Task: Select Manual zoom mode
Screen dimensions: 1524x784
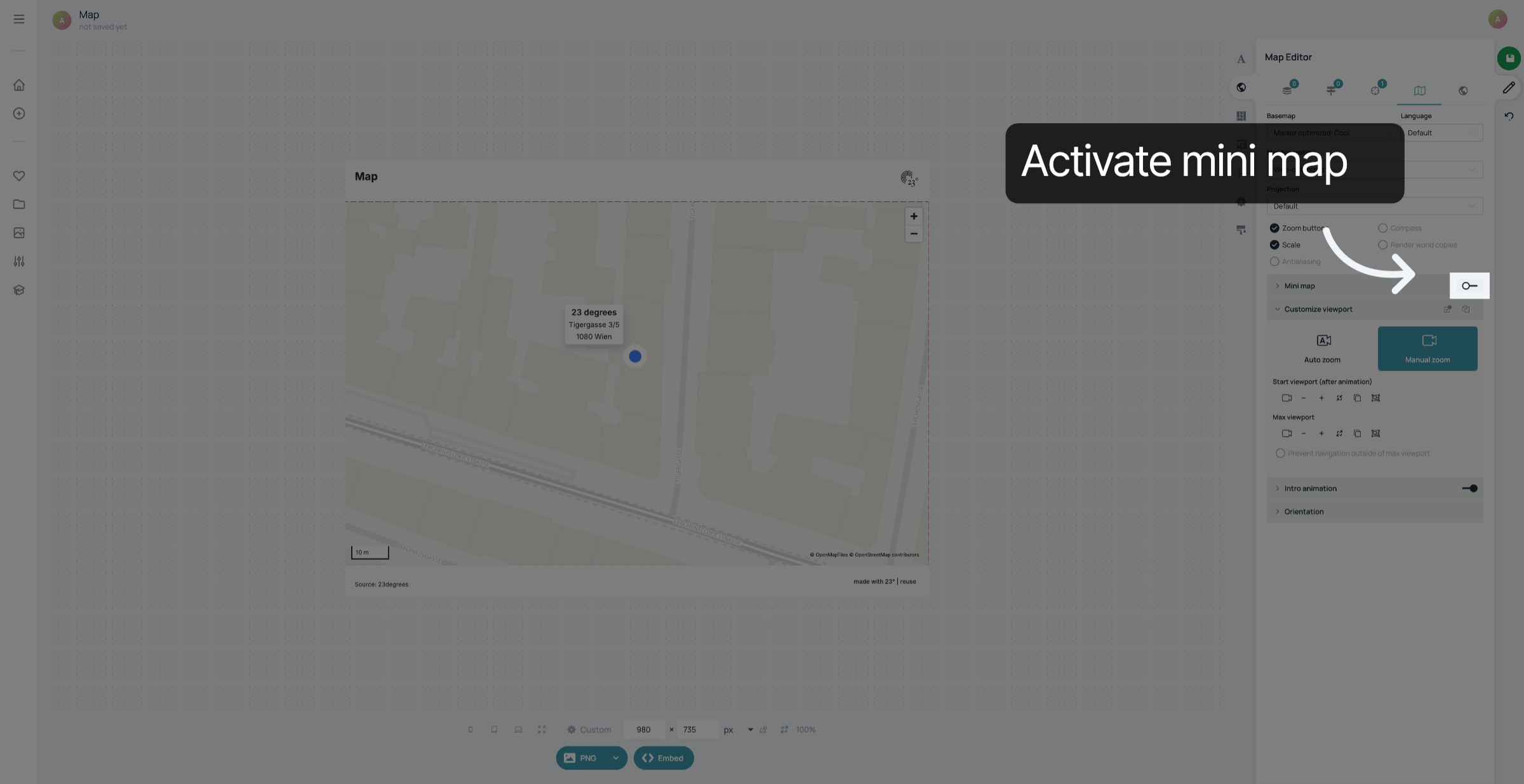Action: (x=1427, y=349)
